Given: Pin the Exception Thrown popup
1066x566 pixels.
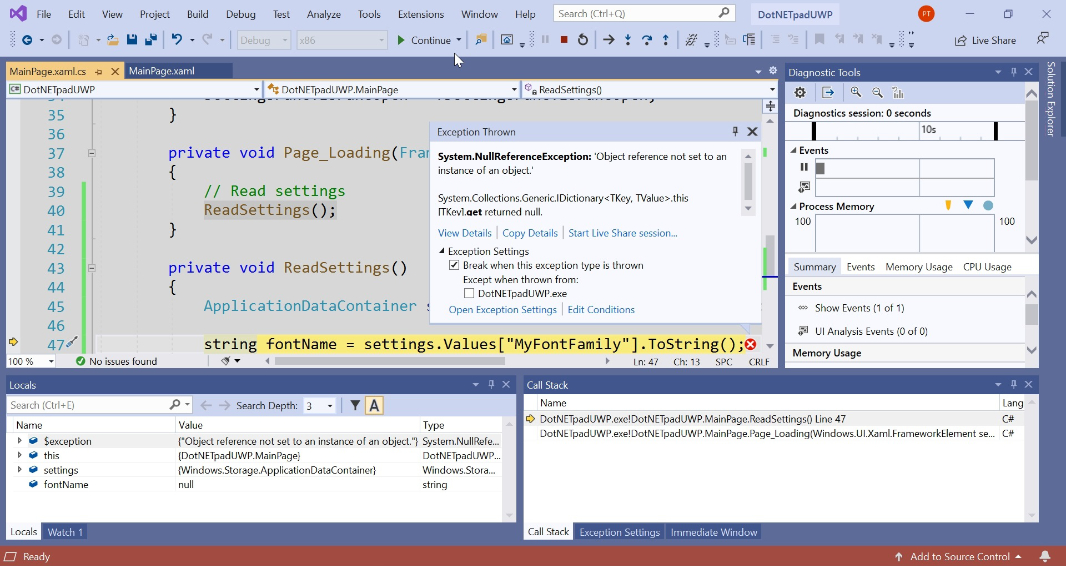Looking at the screenshot, I should point(735,132).
